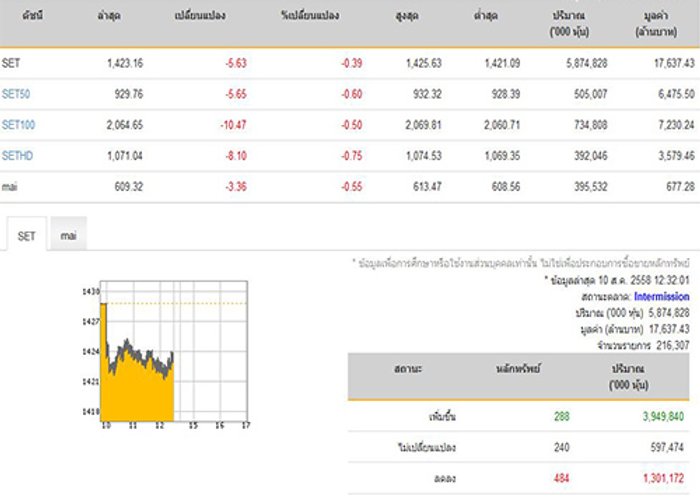Select SET50 last value 929.76
Image resolution: width=700 pixels, height=504 pixels.
[x=129, y=94]
